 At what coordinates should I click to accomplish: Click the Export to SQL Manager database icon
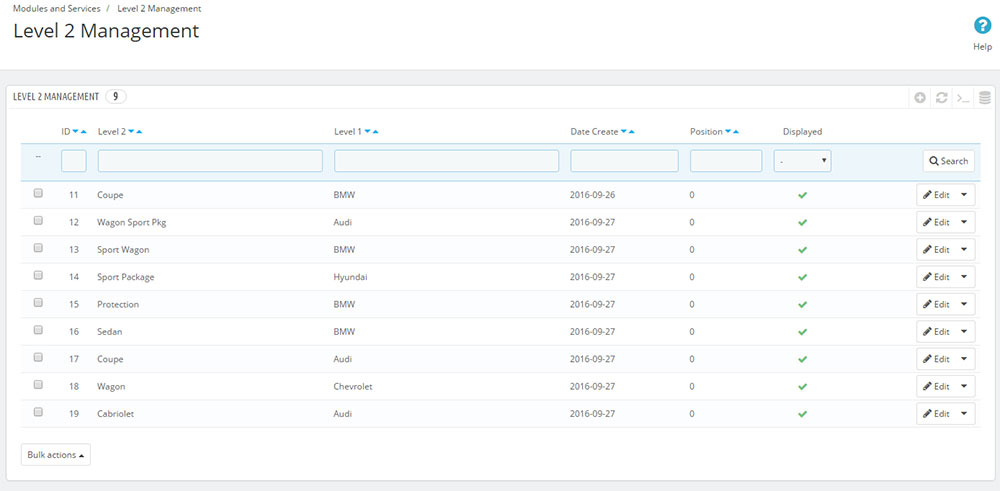[985, 98]
